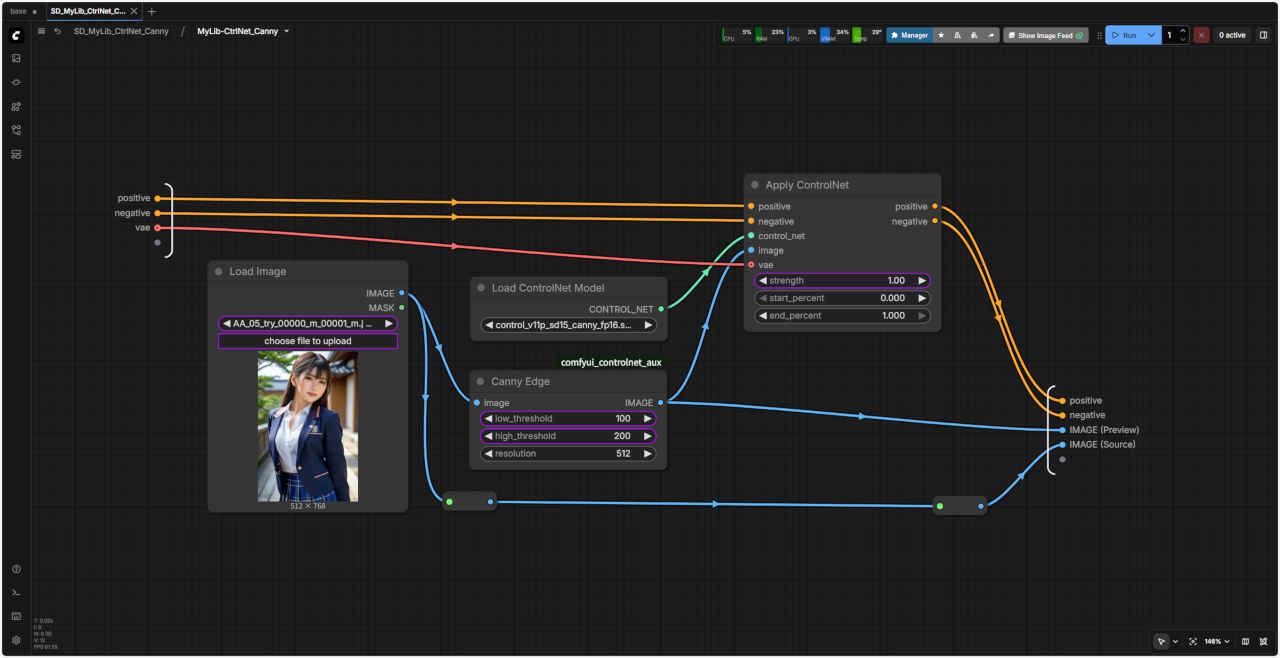Screen dimensions: 1280x658
Task: Click the Load Image preview thumbnail
Action: (x=308, y=426)
